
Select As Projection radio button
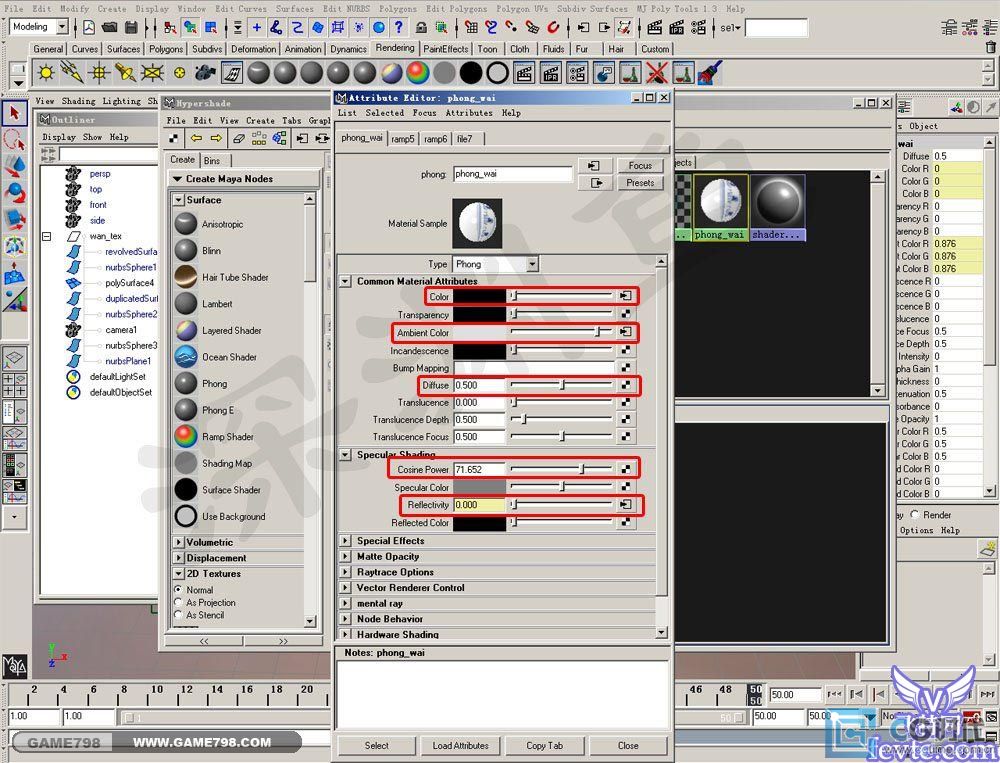click(179, 602)
